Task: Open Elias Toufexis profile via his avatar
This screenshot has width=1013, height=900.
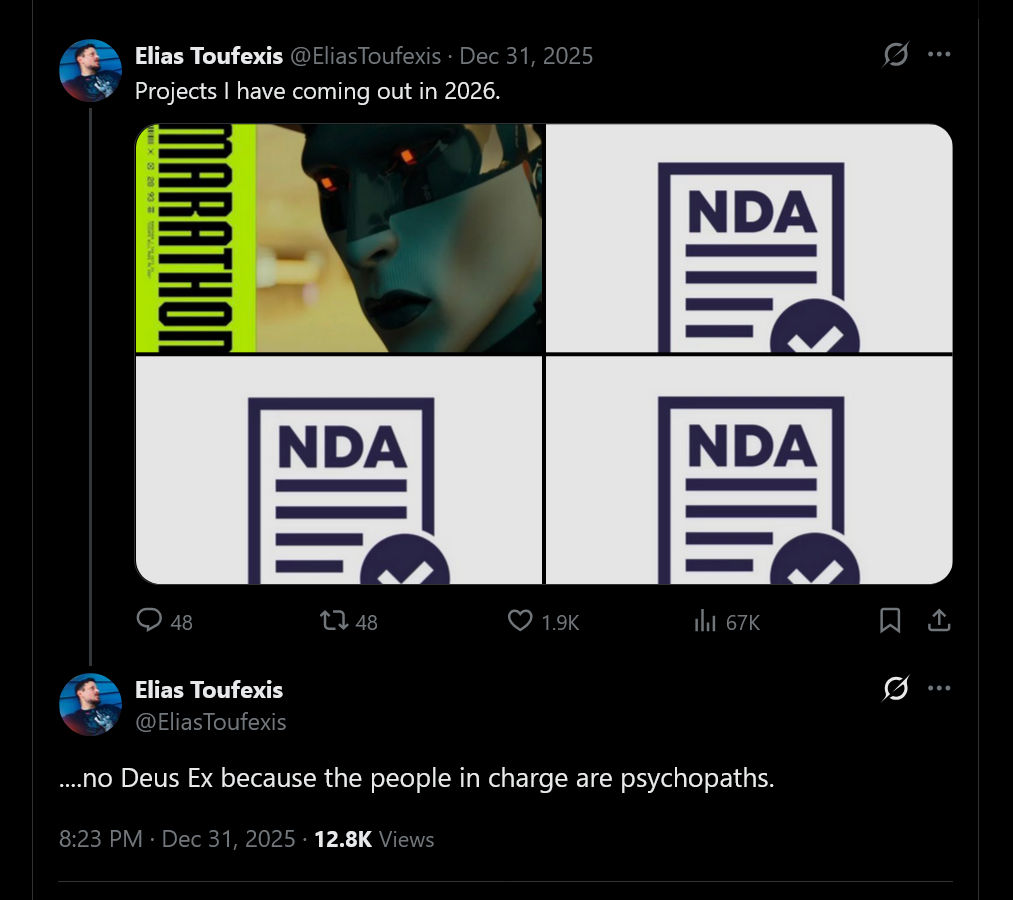Action: point(90,70)
